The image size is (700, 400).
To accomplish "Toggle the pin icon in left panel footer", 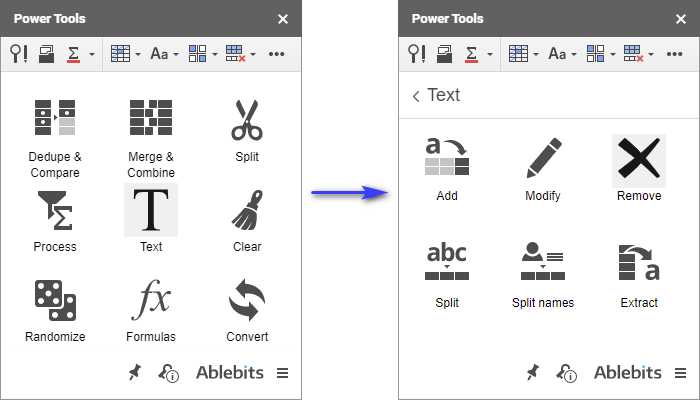I will (x=134, y=372).
